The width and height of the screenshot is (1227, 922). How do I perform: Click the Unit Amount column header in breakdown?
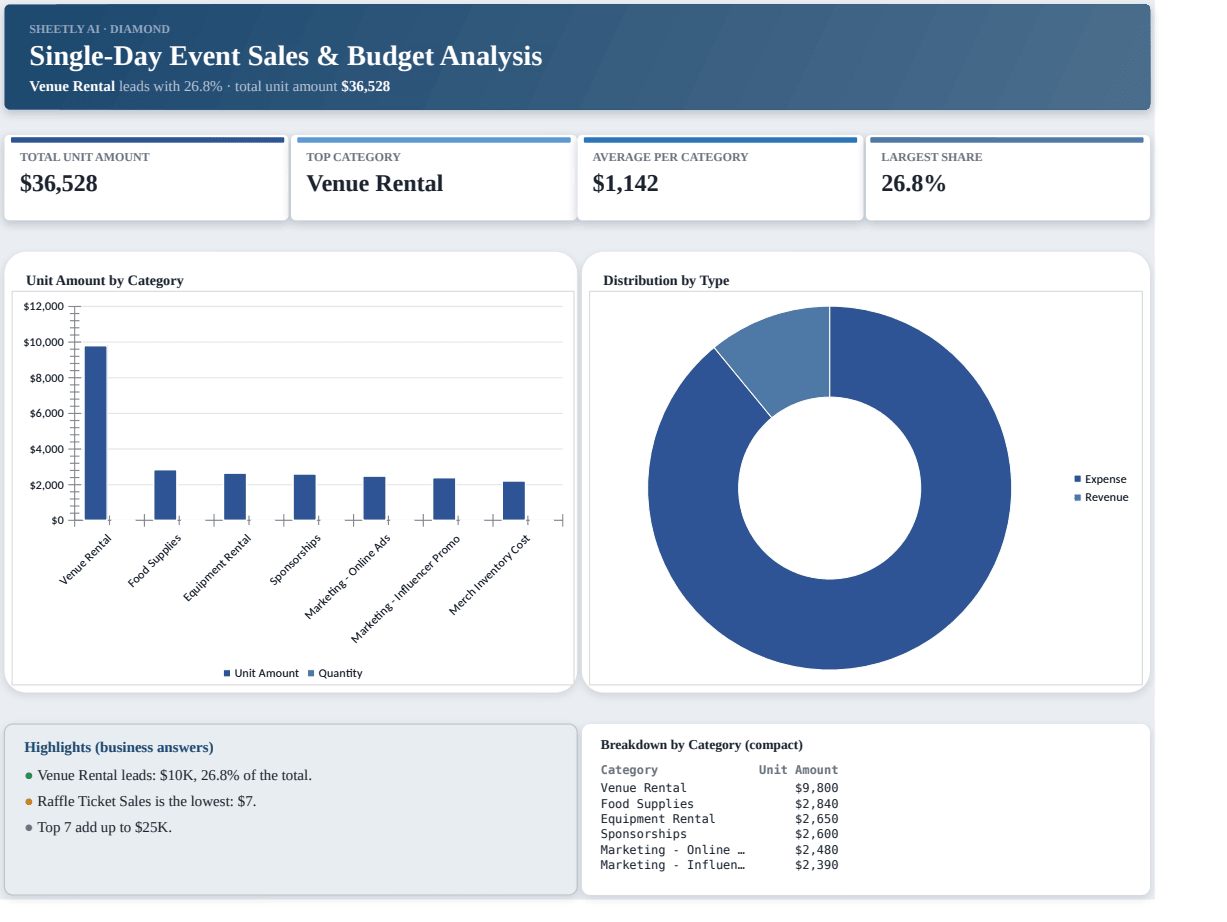point(798,770)
